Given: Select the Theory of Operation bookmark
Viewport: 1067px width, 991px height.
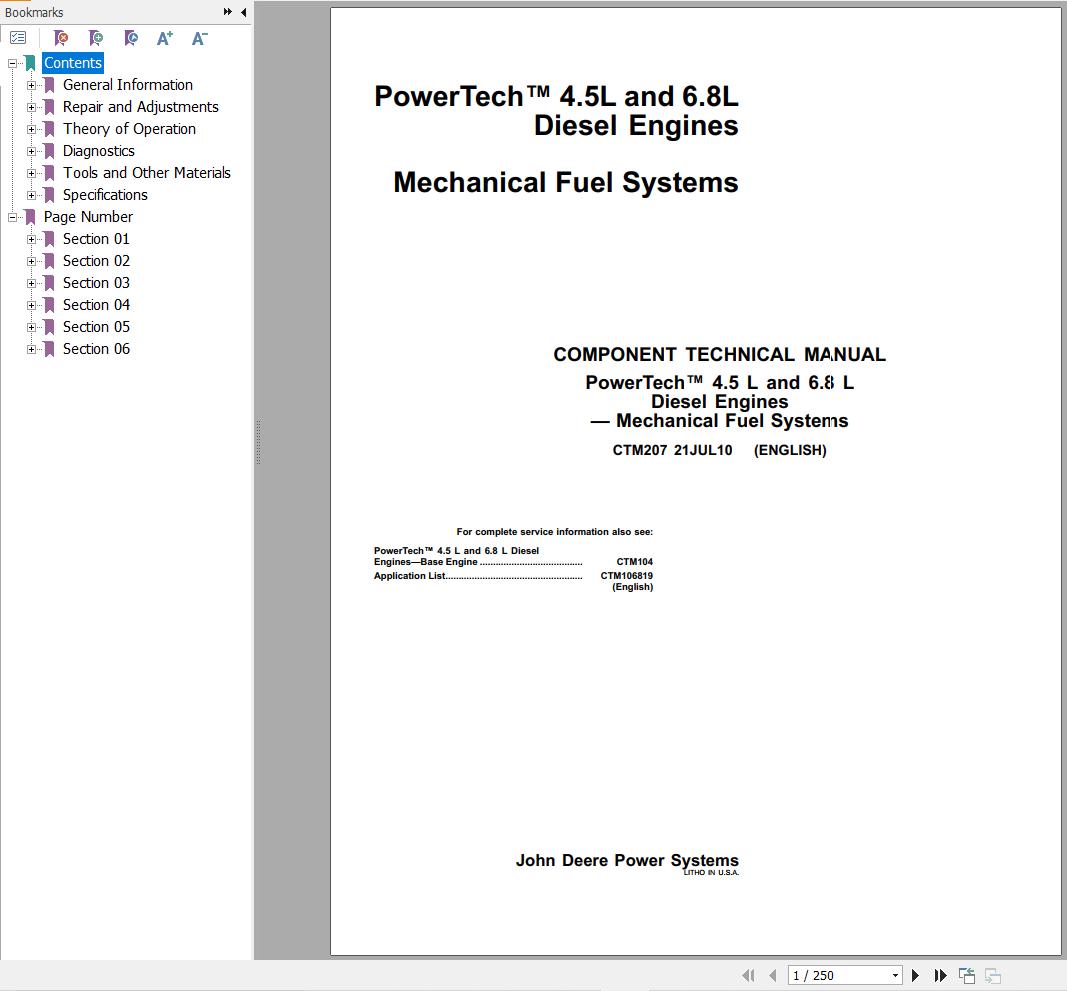Looking at the screenshot, I should click(x=129, y=129).
